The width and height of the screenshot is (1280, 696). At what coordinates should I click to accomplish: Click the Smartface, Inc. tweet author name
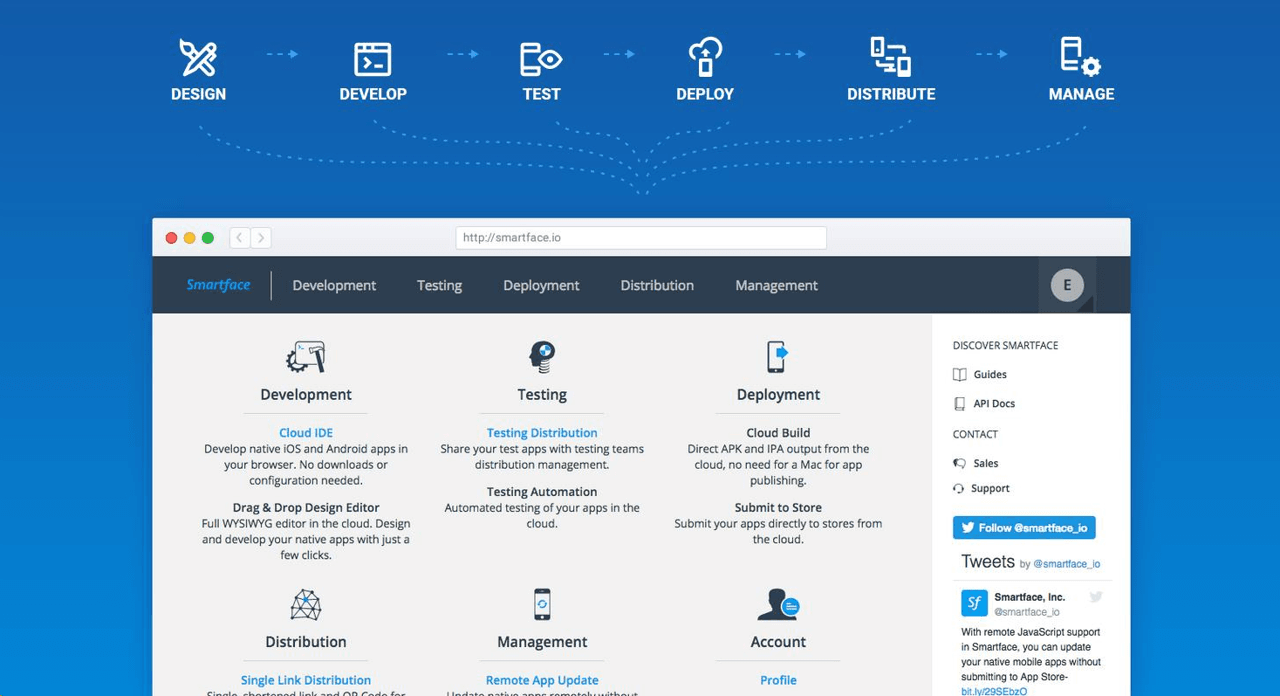1029,597
